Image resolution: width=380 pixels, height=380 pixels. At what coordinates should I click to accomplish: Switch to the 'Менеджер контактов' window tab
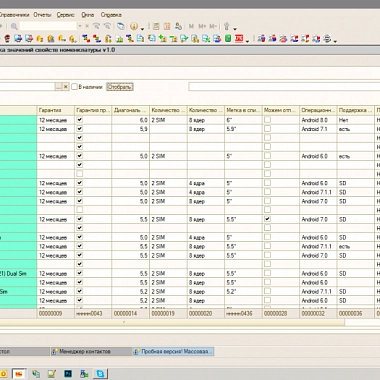tap(91, 351)
